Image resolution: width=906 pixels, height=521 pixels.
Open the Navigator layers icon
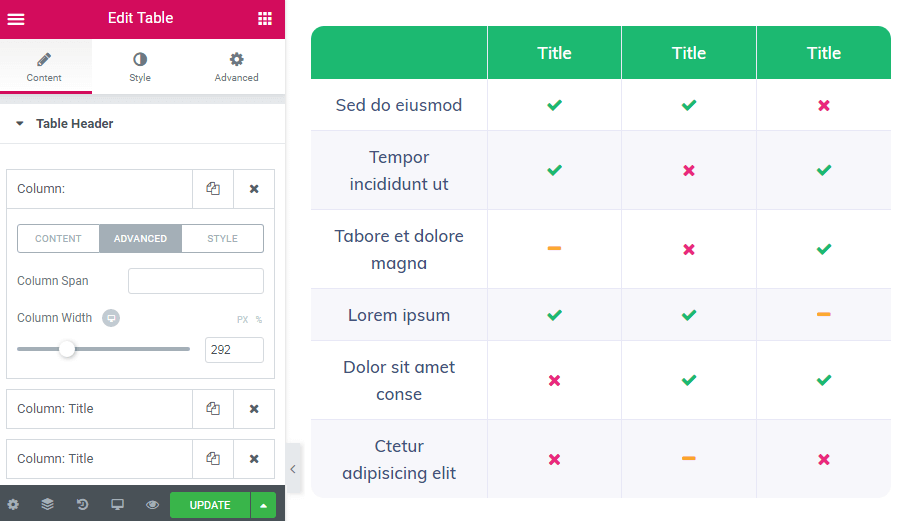tap(47, 504)
